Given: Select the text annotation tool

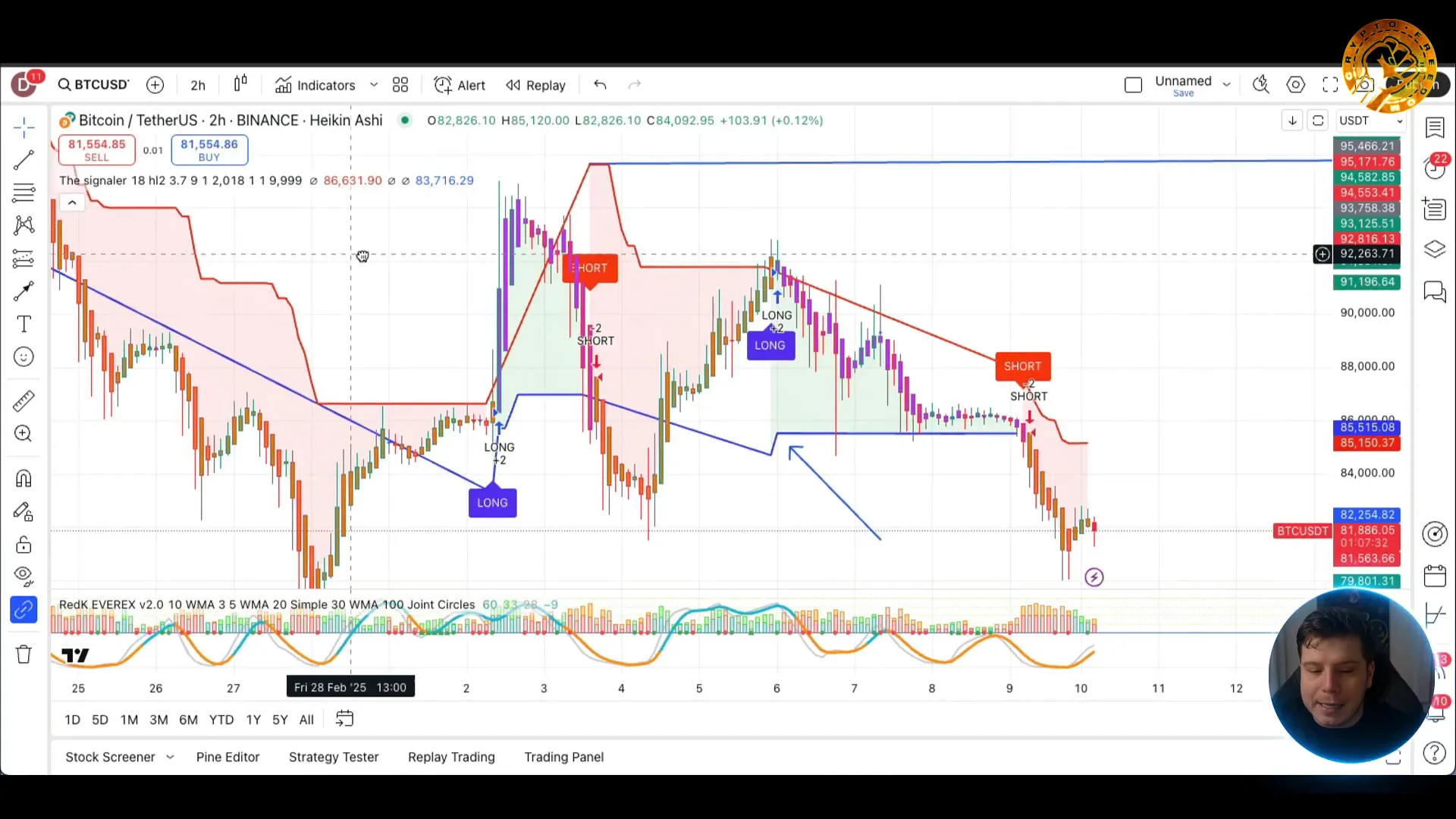Looking at the screenshot, I should (24, 324).
